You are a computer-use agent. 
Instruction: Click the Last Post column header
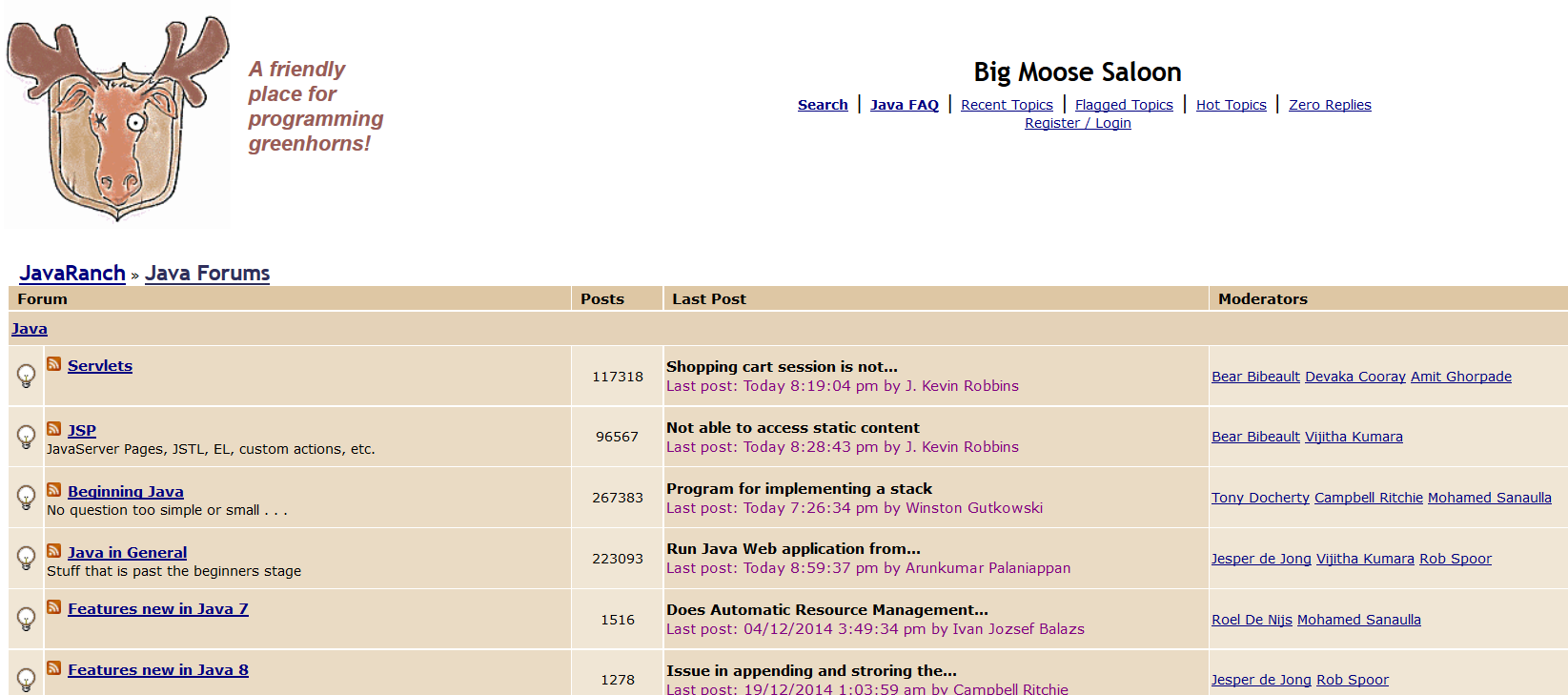(x=709, y=299)
